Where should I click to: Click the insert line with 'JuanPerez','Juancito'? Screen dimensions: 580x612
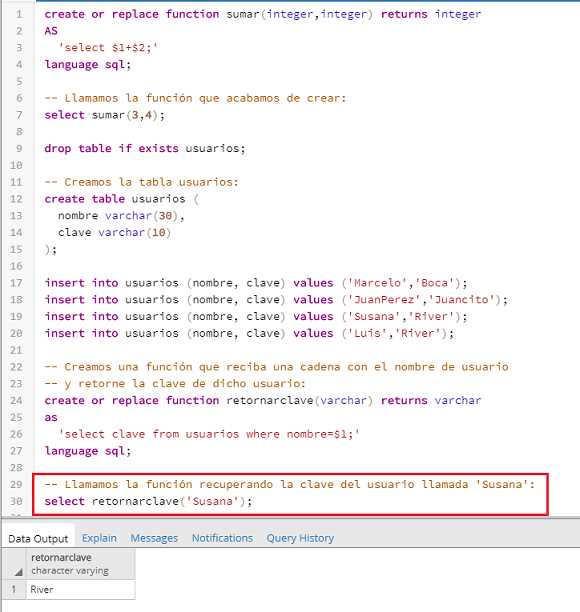(276, 299)
